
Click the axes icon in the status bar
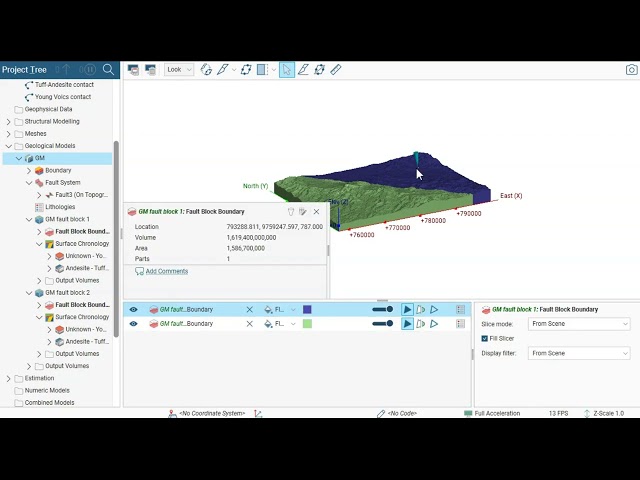tap(258, 413)
